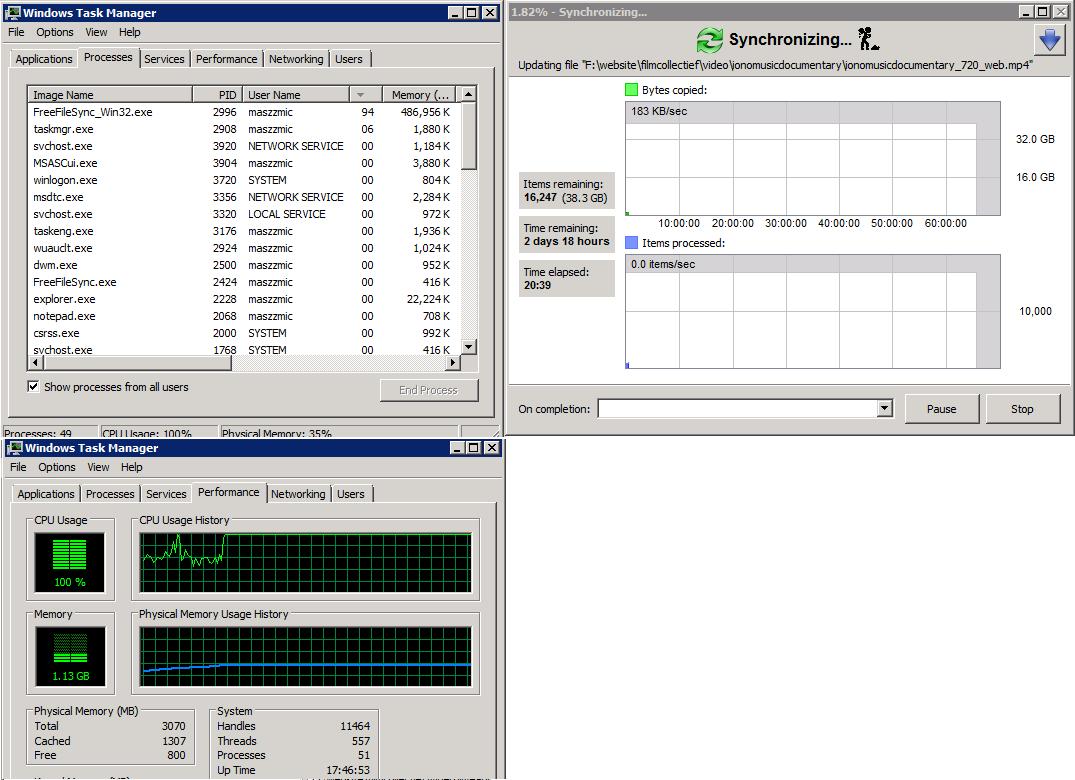This screenshot has height=780, width=1075.
Task: Select MSASCui.exe process row
Action: [x=243, y=163]
